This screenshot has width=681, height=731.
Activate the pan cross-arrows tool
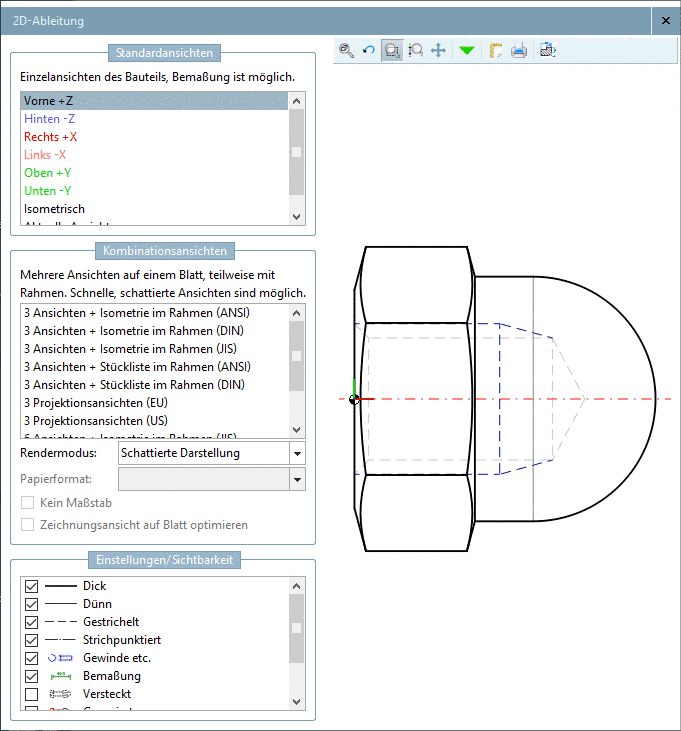[x=438, y=50]
